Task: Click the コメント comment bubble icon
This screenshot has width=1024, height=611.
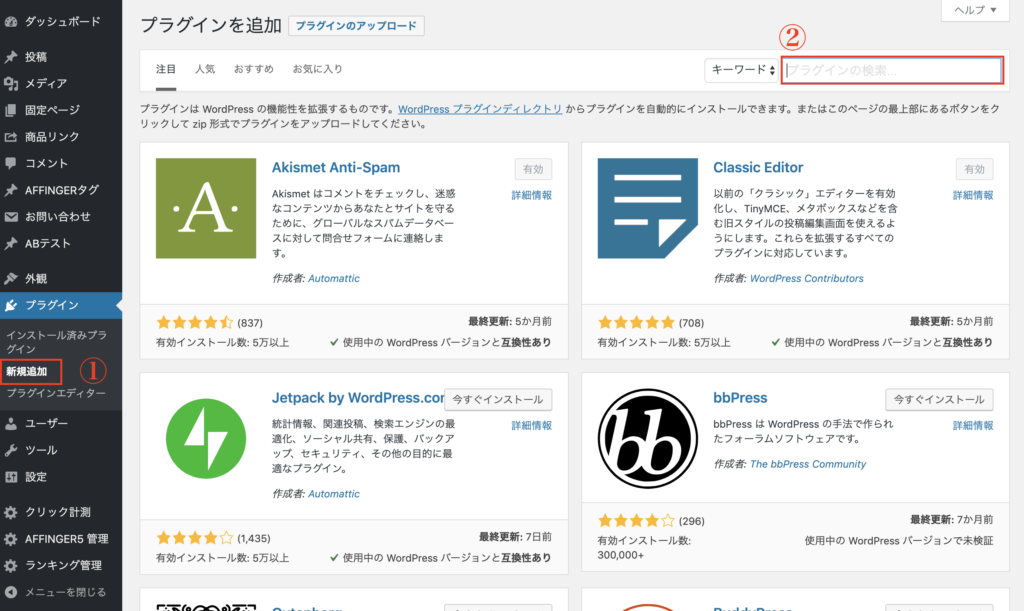Action: tap(11, 163)
